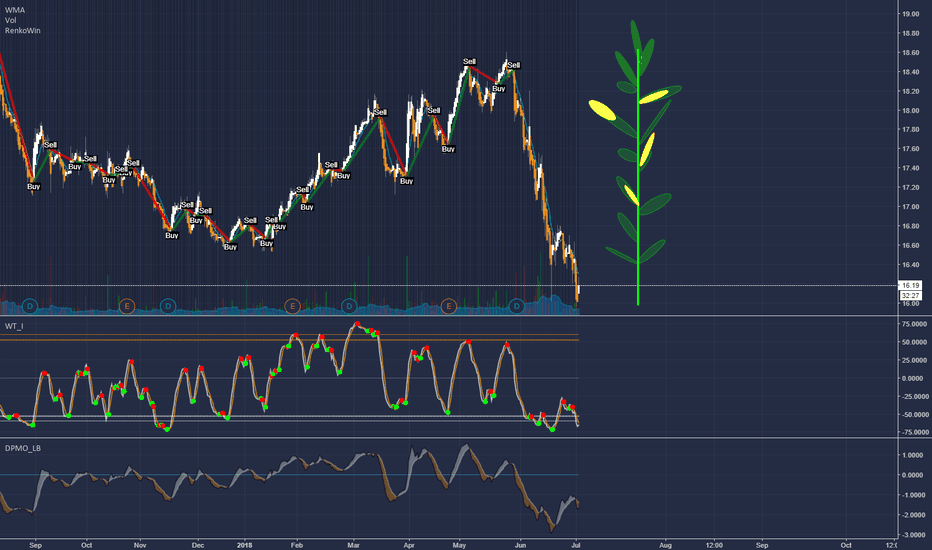Click the Jul label on time axis
Viewport: 932px width, 550px height.
click(x=576, y=545)
